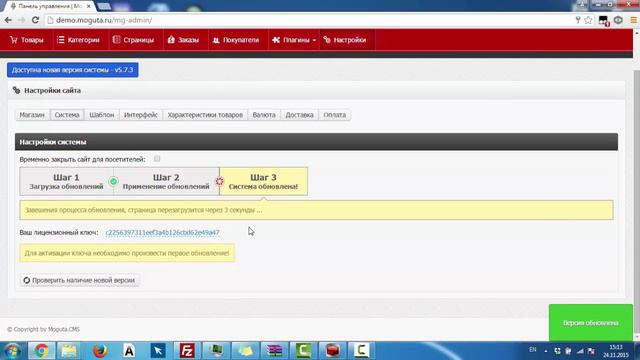The width and height of the screenshot is (640, 360).
Task: Click the browser back arrow
Action: [8, 20]
